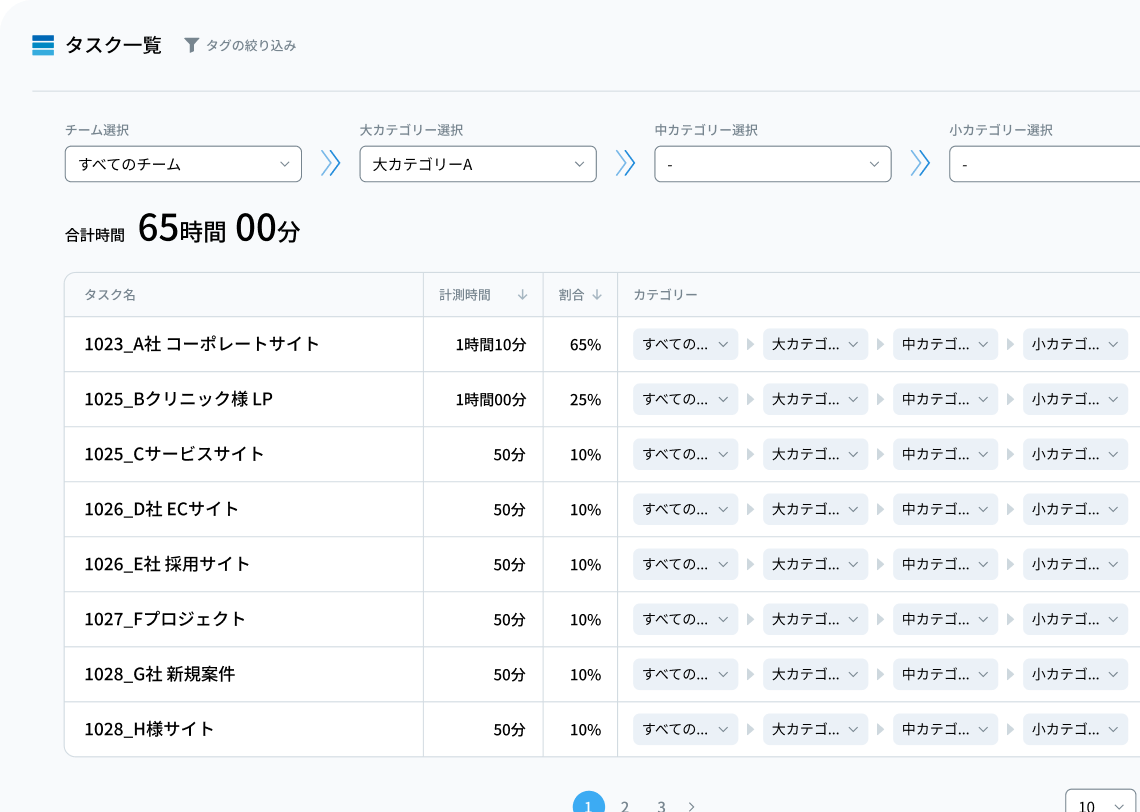Click blue double chevron after すべてのチーム selector
Image resolution: width=1140 pixels, height=812 pixels.
[x=331, y=163]
